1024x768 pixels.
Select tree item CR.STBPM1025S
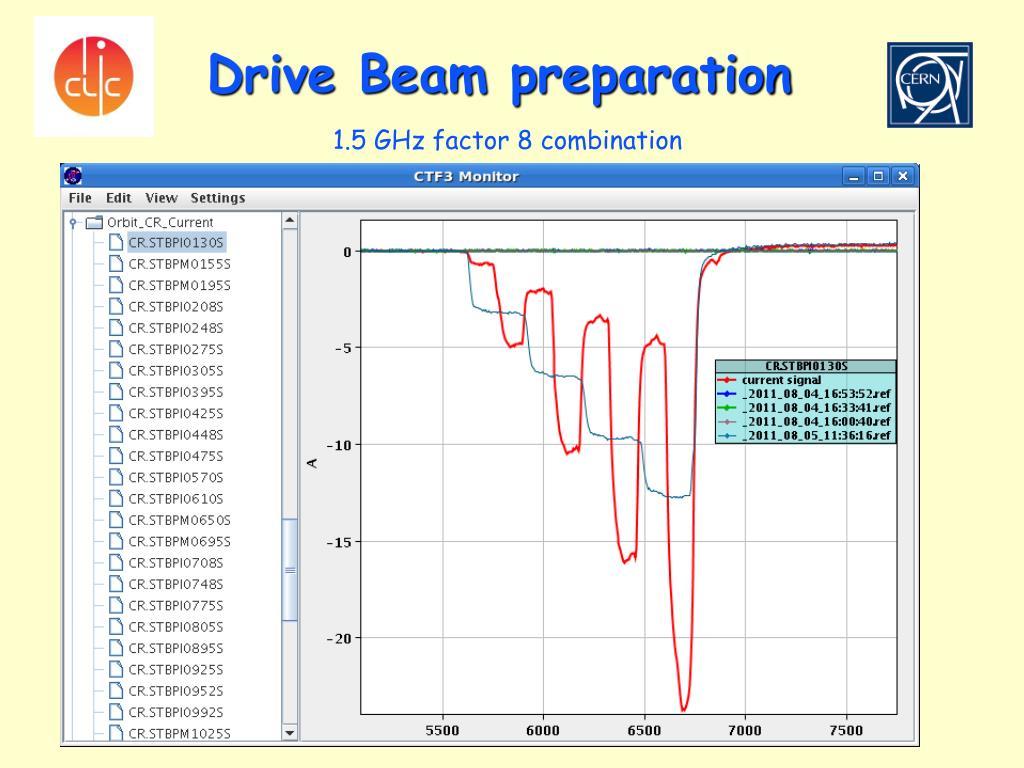(x=179, y=733)
